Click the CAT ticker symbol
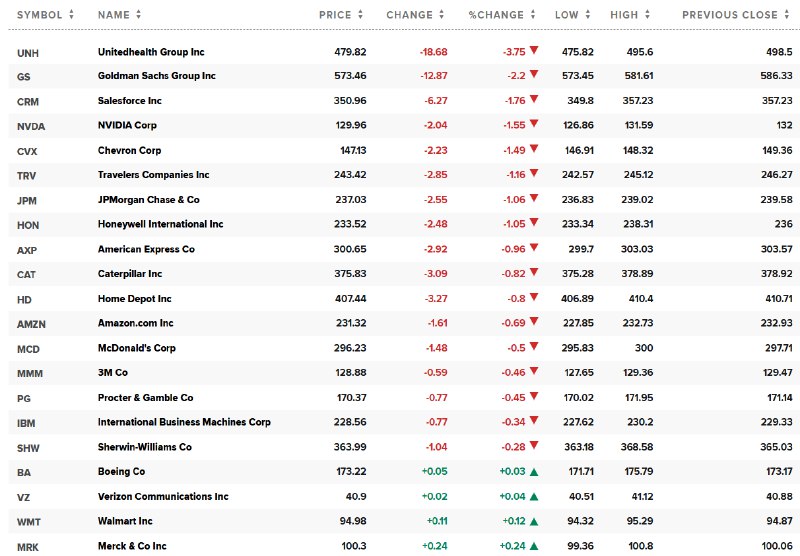Screen dimensions: 800x556 26,275
